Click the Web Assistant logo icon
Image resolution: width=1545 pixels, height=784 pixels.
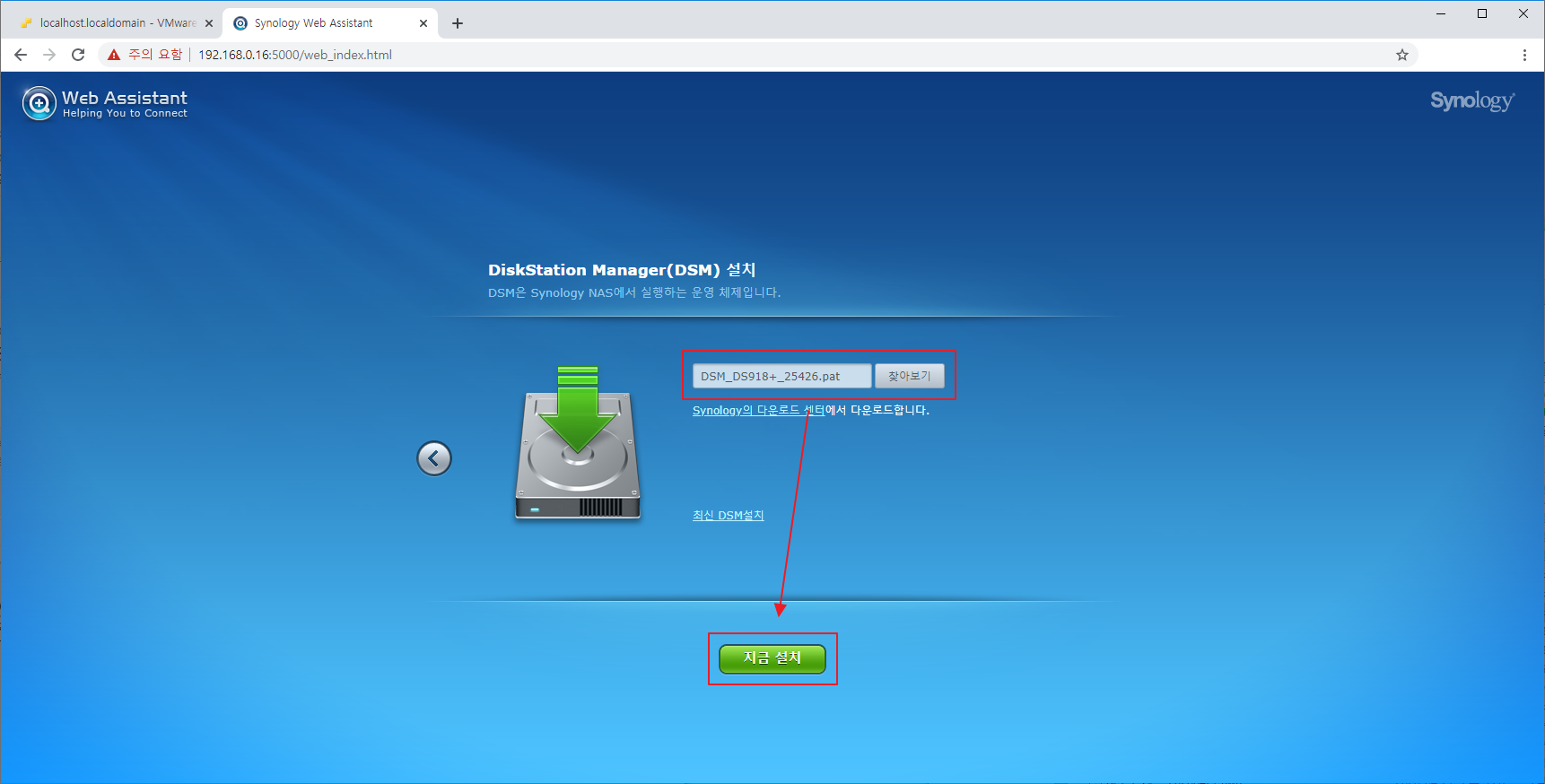point(39,103)
